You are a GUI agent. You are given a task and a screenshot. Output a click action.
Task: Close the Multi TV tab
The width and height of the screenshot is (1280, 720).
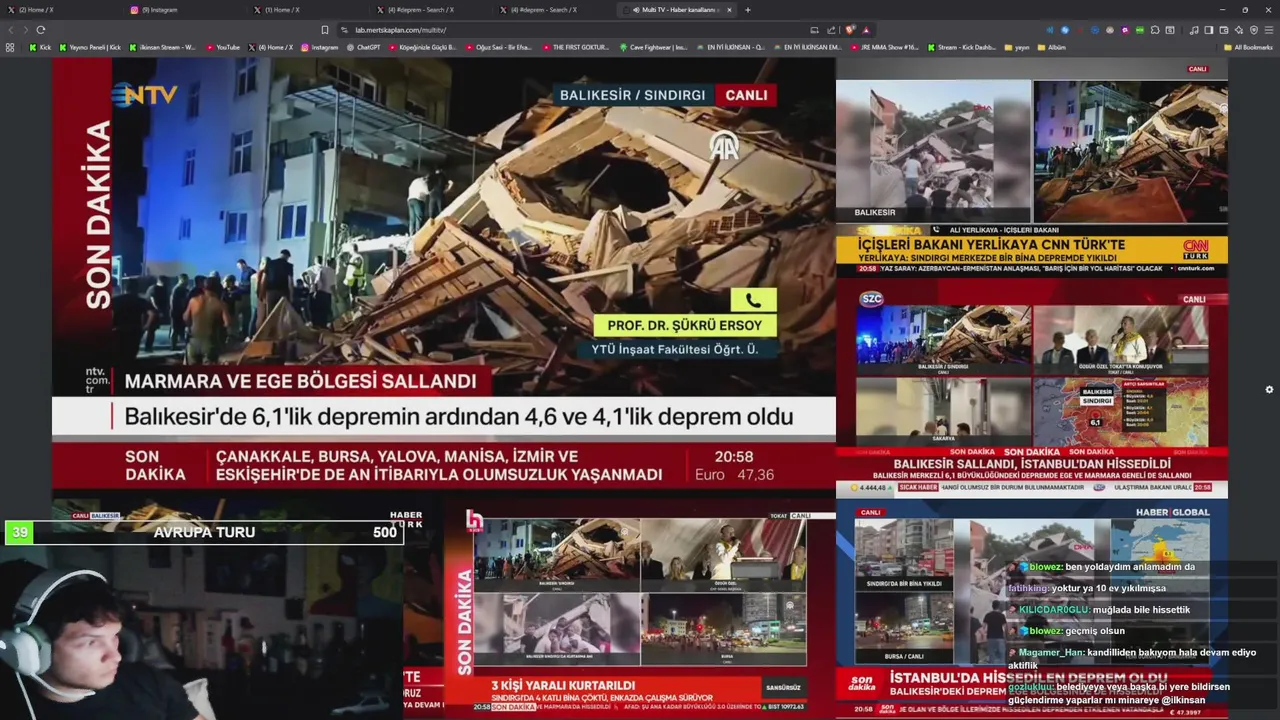tap(729, 10)
